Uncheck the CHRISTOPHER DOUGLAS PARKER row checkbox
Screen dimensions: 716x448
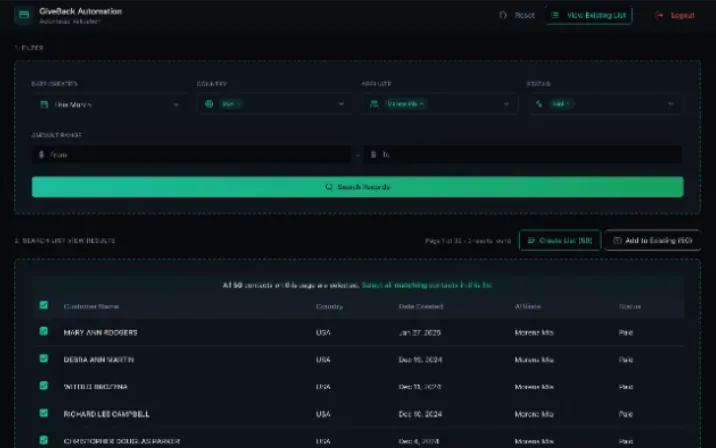click(44, 440)
